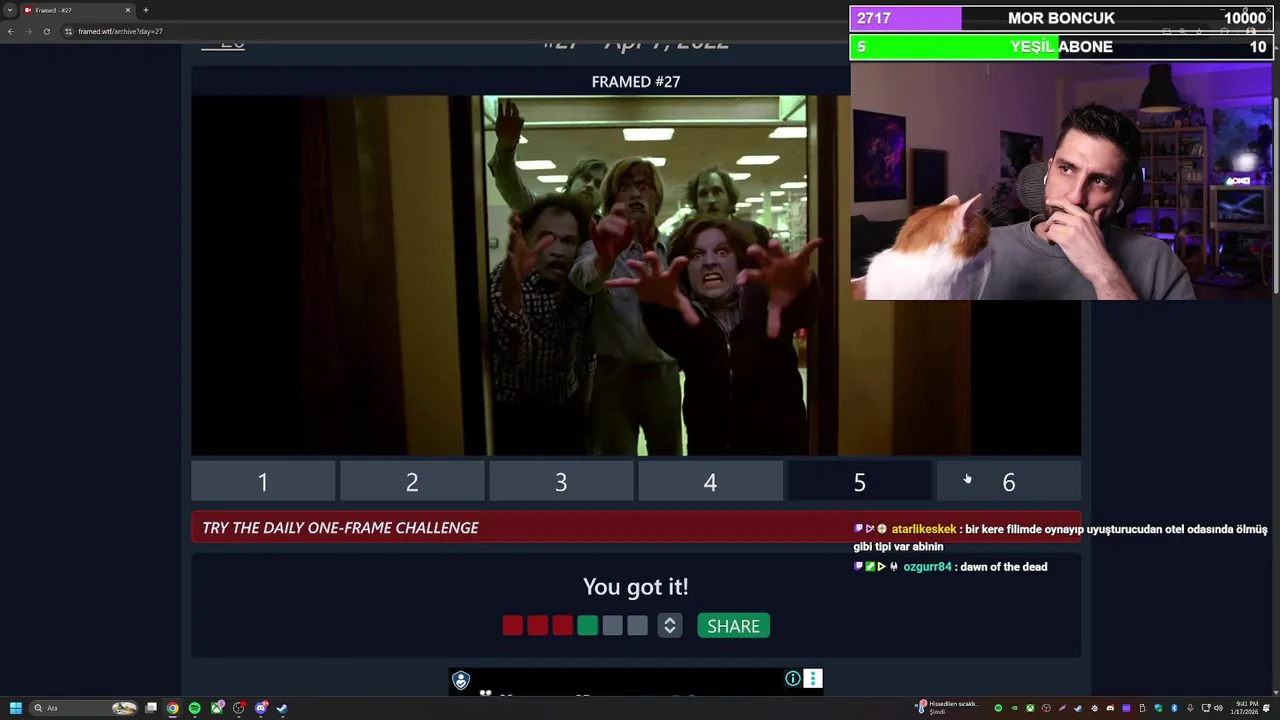Open Discord from the taskbar

[x=261, y=708]
